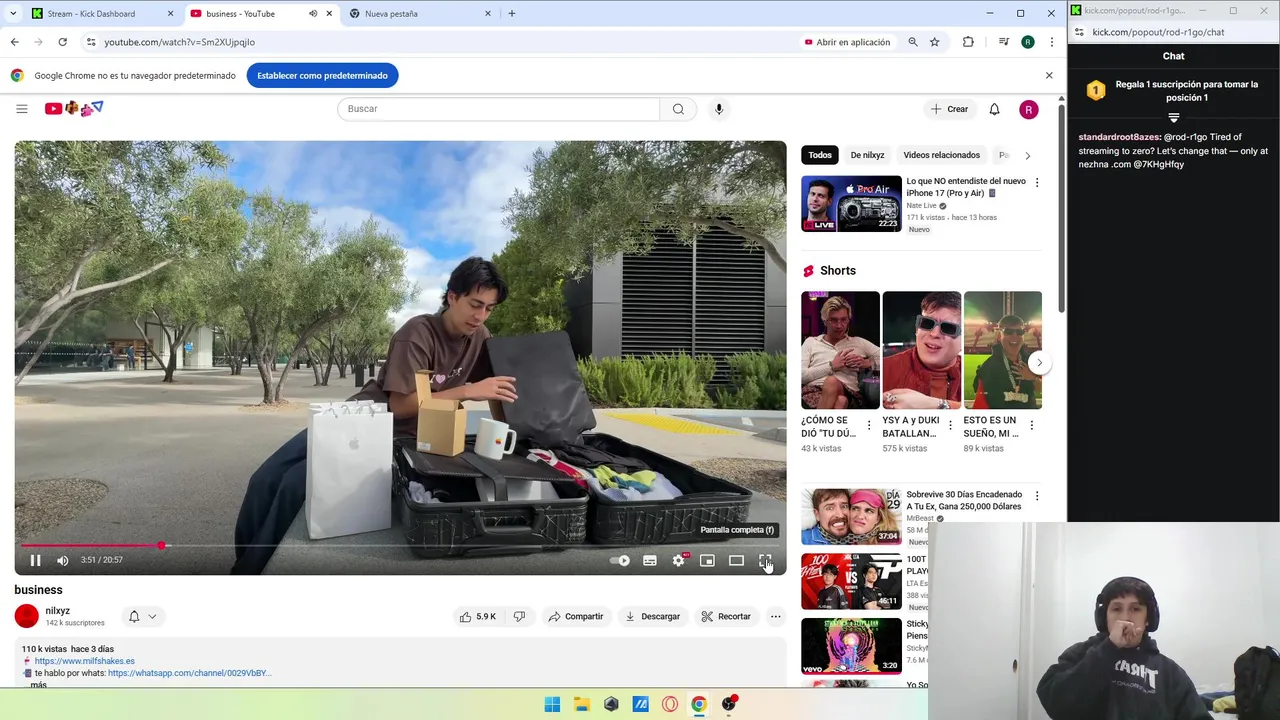The height and width of the screenshot is (720, 1280).
Task: Select the De nilxyz filter chip
Action: [x=867, y=155]
